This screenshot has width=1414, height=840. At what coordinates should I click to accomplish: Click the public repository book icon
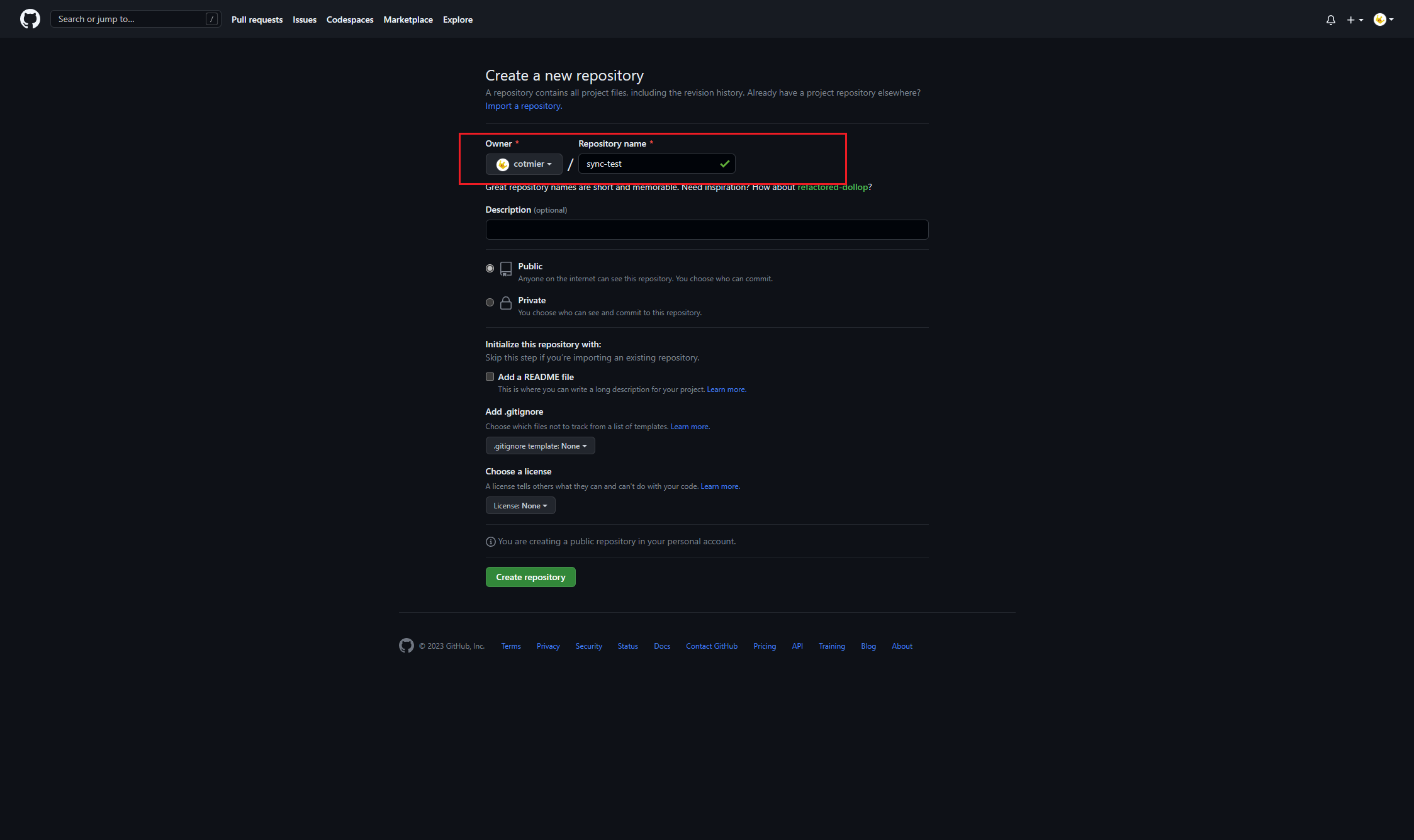(x=506, y=269)
